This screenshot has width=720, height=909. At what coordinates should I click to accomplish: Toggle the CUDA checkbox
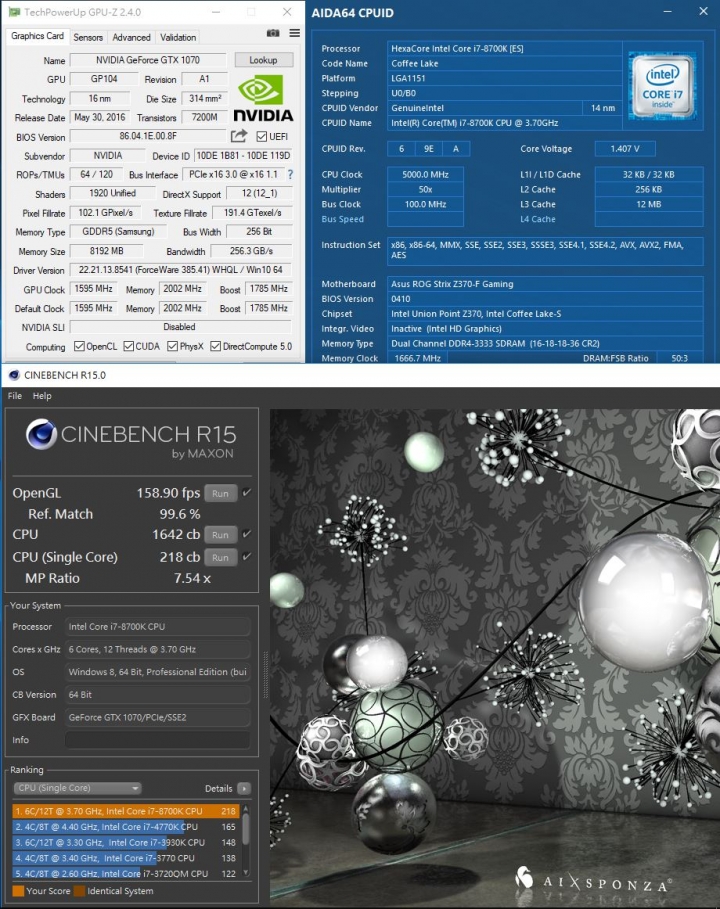[129, 346]
